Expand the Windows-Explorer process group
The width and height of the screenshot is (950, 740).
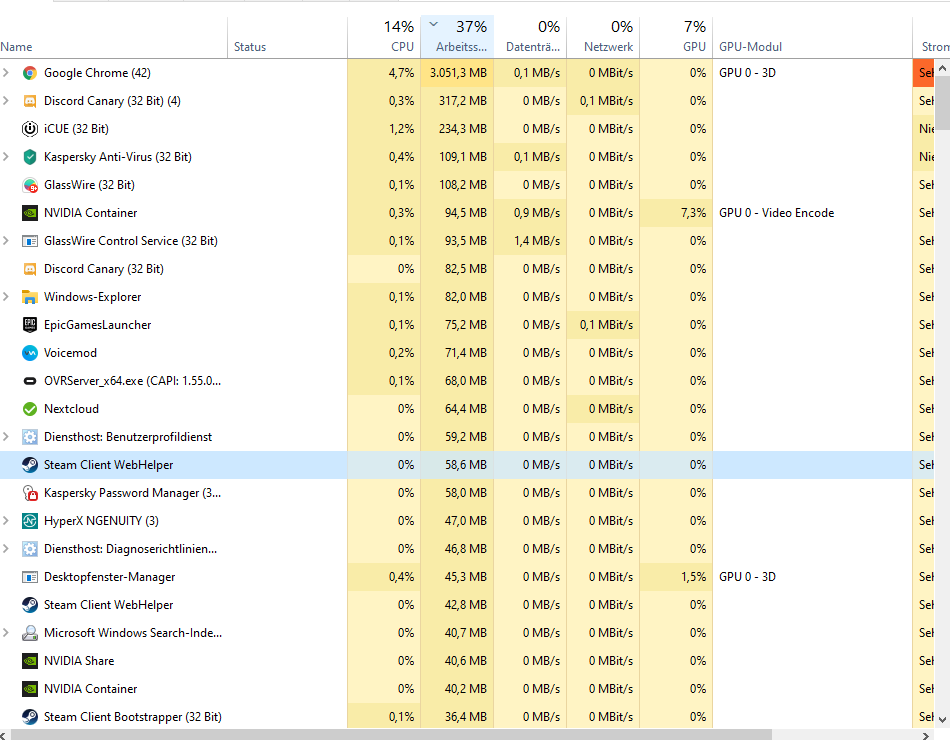[6, 296]
